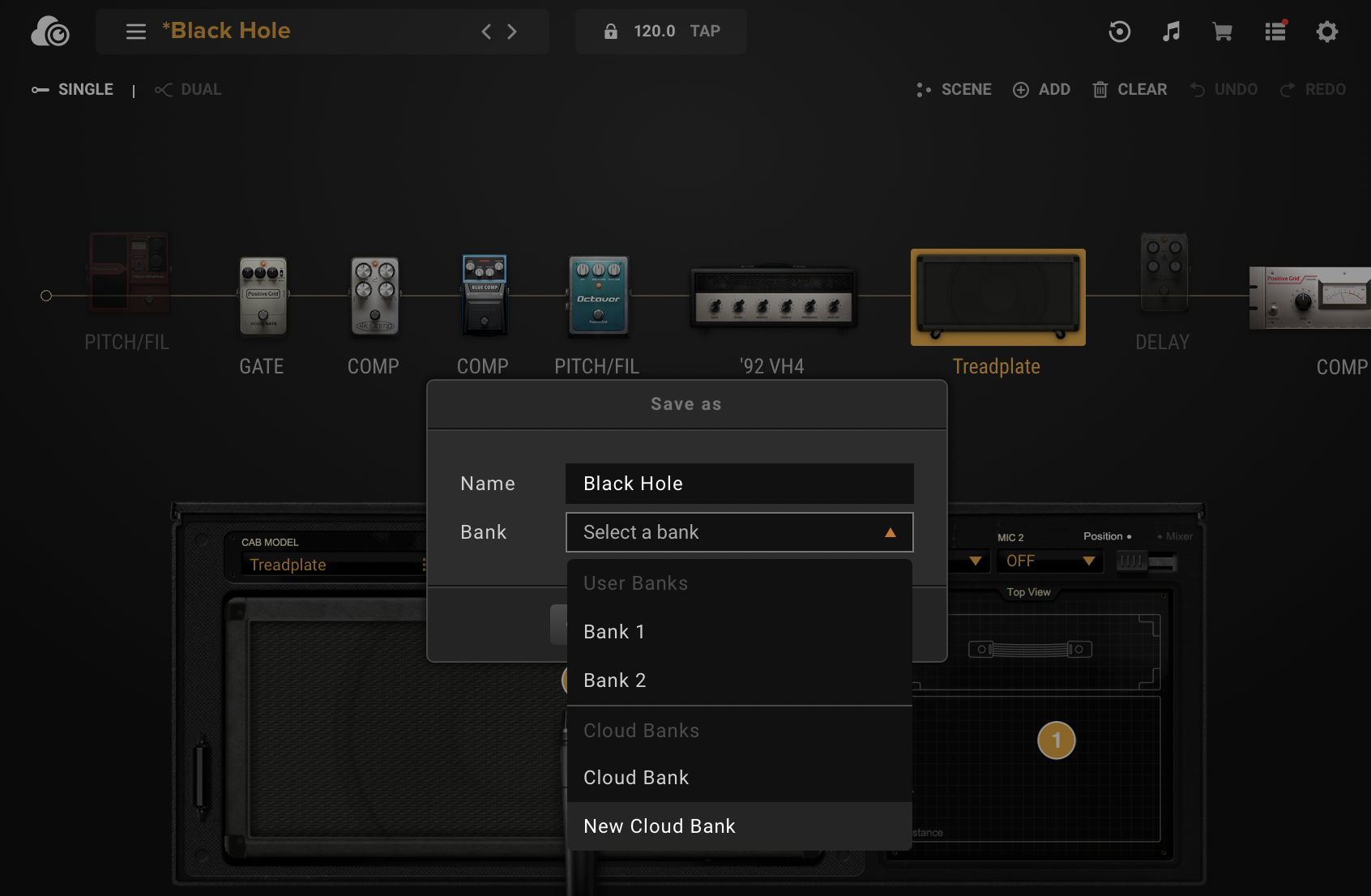Screen dimensions: 1371x896
Task: Click the UNDO button
Action: pyautogui.click(x=1224, y=89)
